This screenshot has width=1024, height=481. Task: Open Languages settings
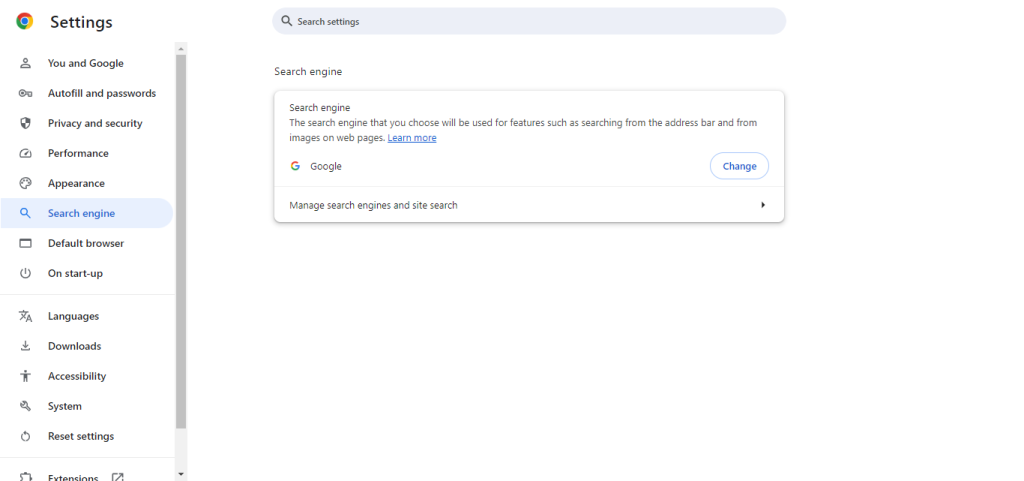tap(86, 317)
